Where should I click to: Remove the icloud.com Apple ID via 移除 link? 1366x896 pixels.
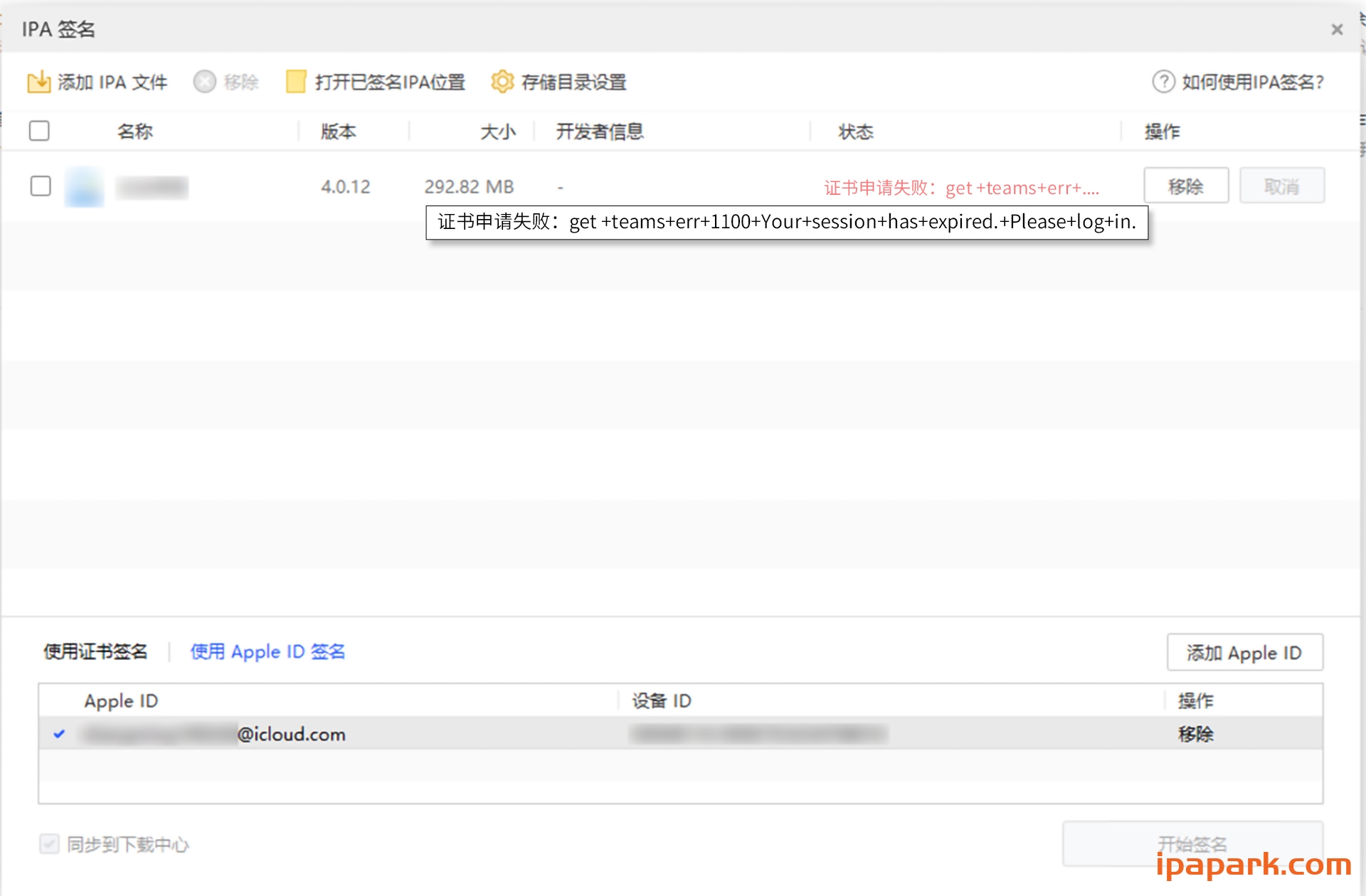1196,735
